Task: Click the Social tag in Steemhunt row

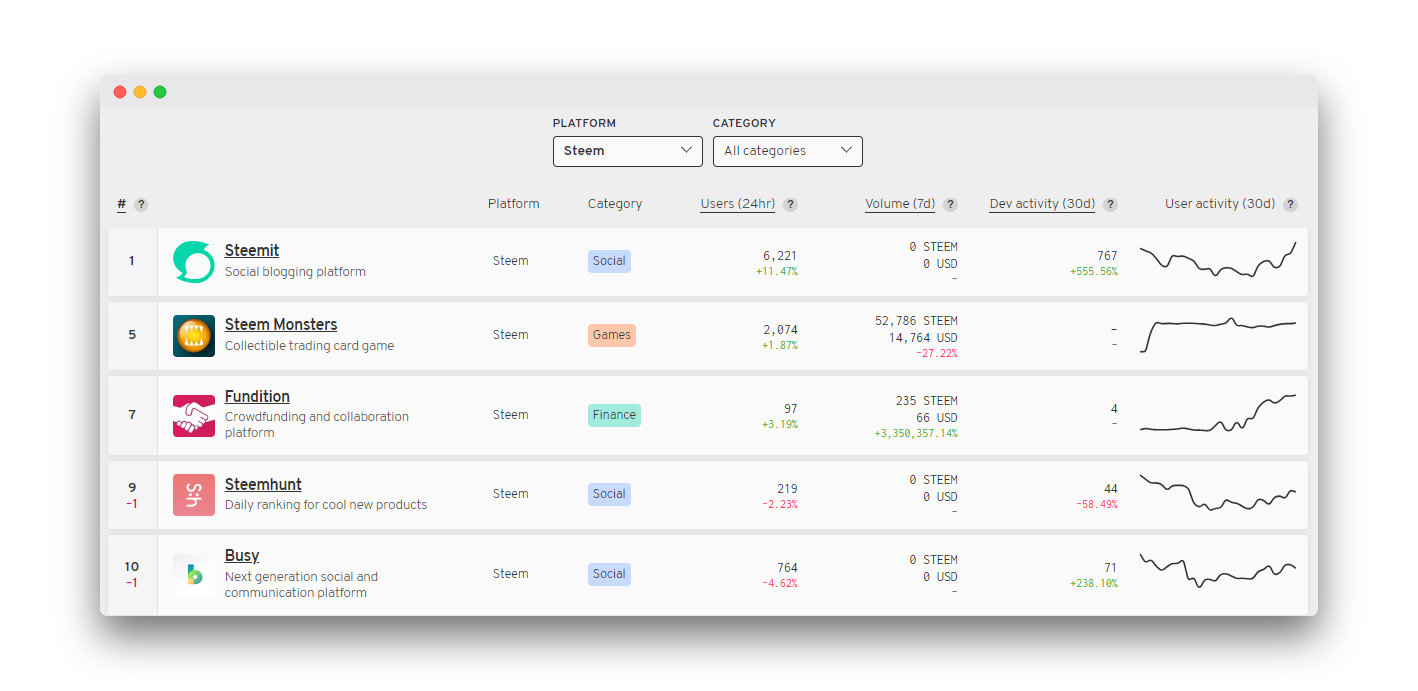Action: (x=609, y=494)
